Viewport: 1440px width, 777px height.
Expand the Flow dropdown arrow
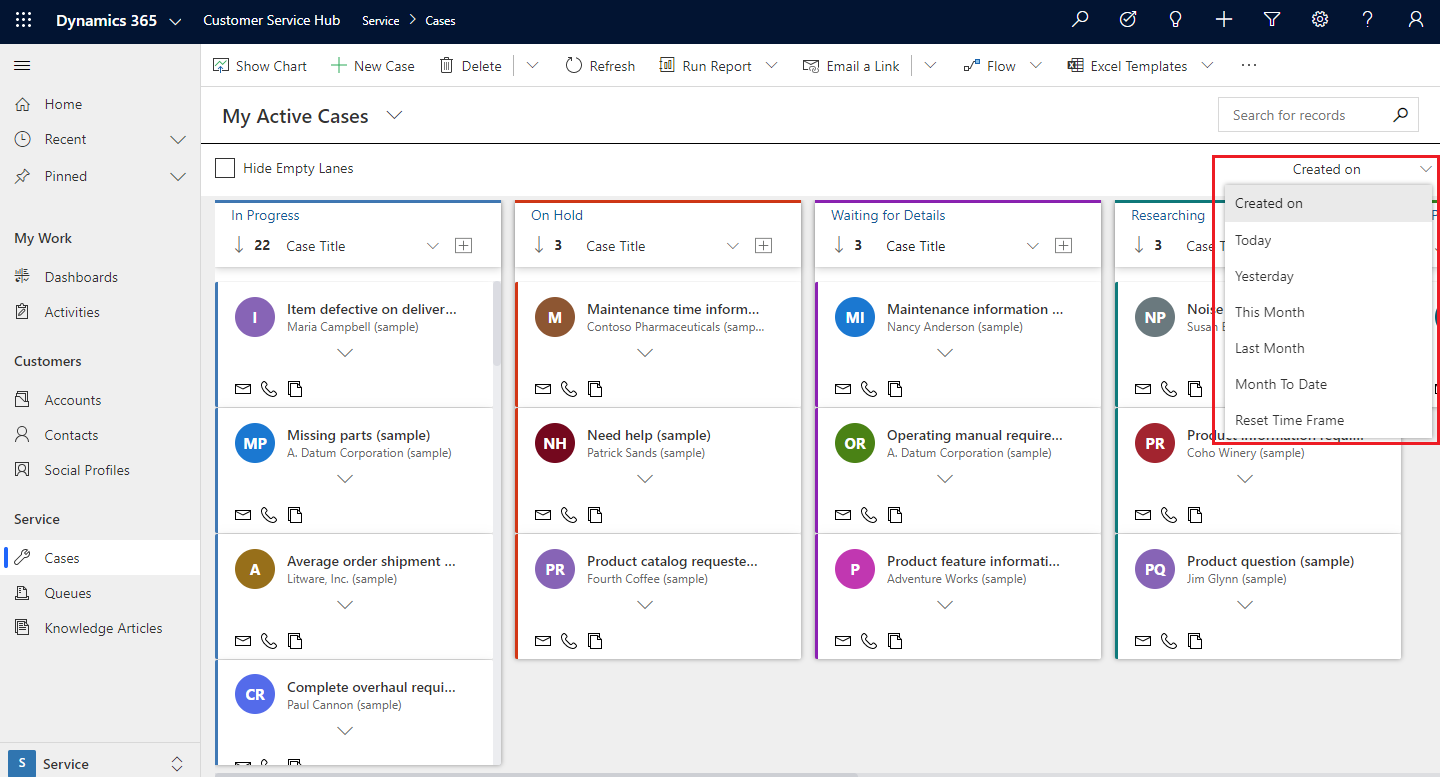[1035, 65]
